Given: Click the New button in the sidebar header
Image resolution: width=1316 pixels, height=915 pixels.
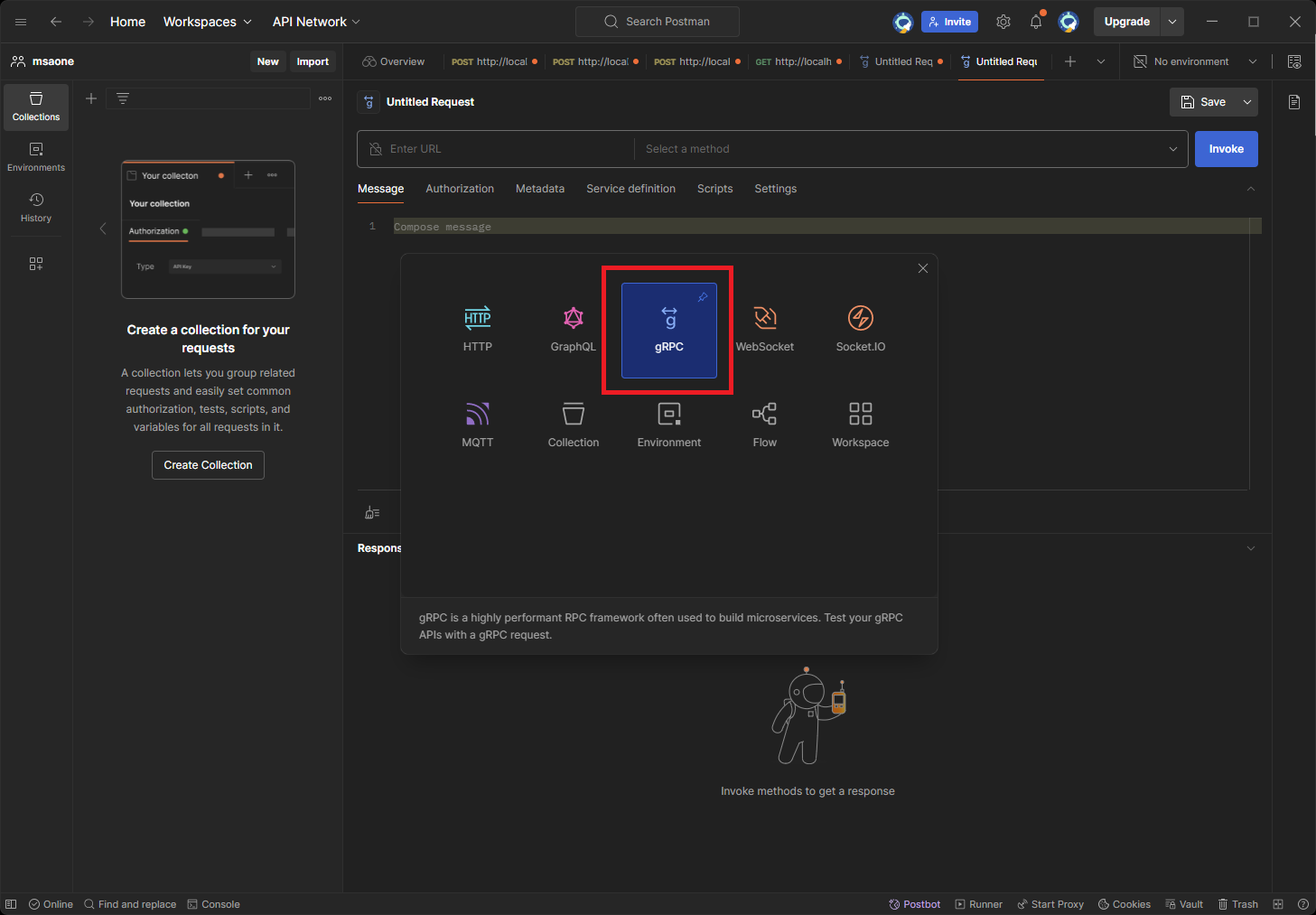Looking at the screenshot, I should 268,61.
